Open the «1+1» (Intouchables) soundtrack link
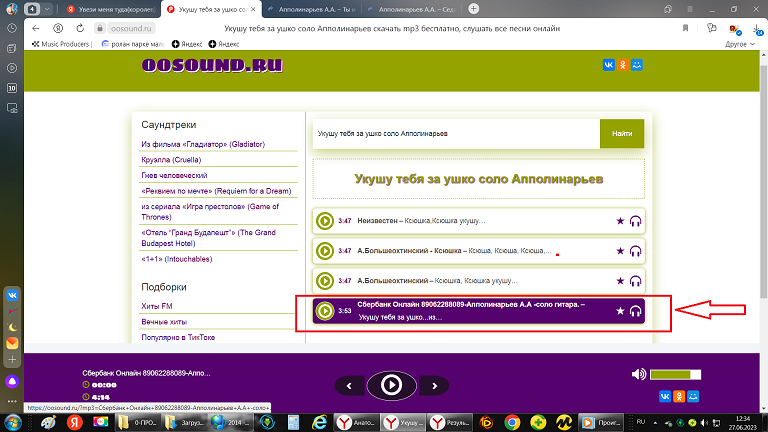 [176, 259]
